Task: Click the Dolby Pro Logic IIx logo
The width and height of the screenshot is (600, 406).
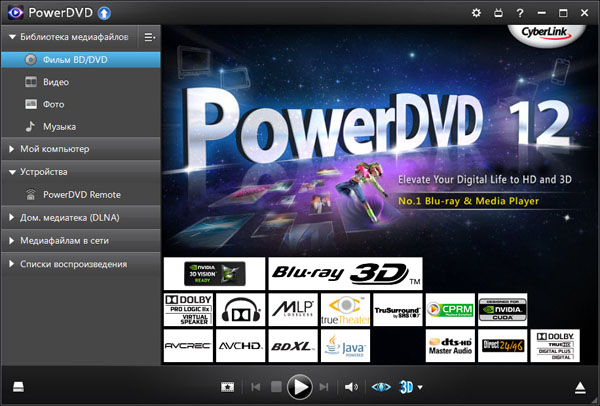Action: tap(188, 310)
